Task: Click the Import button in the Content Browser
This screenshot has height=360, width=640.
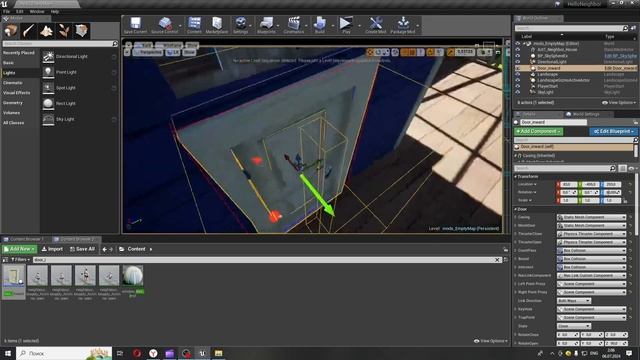Action: [x=52, y=249]
